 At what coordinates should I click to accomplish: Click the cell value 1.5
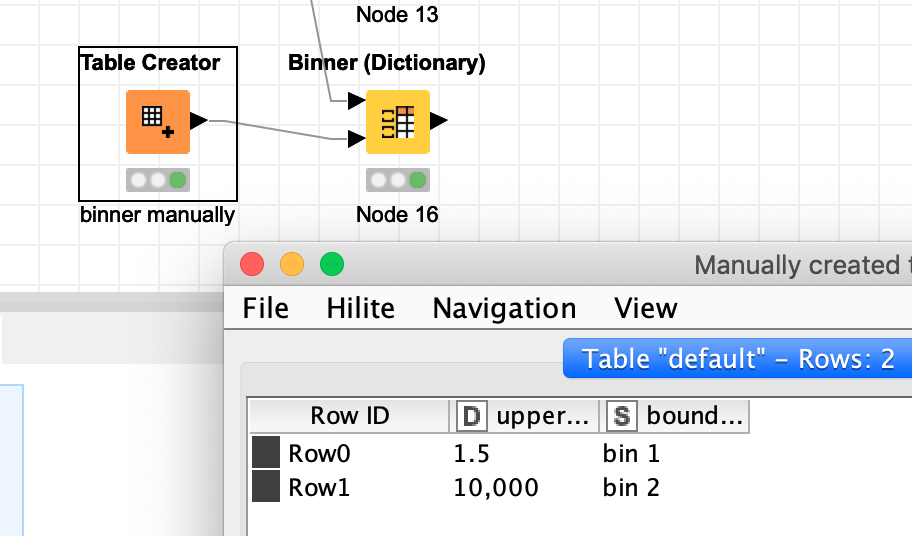coord(471,453)
